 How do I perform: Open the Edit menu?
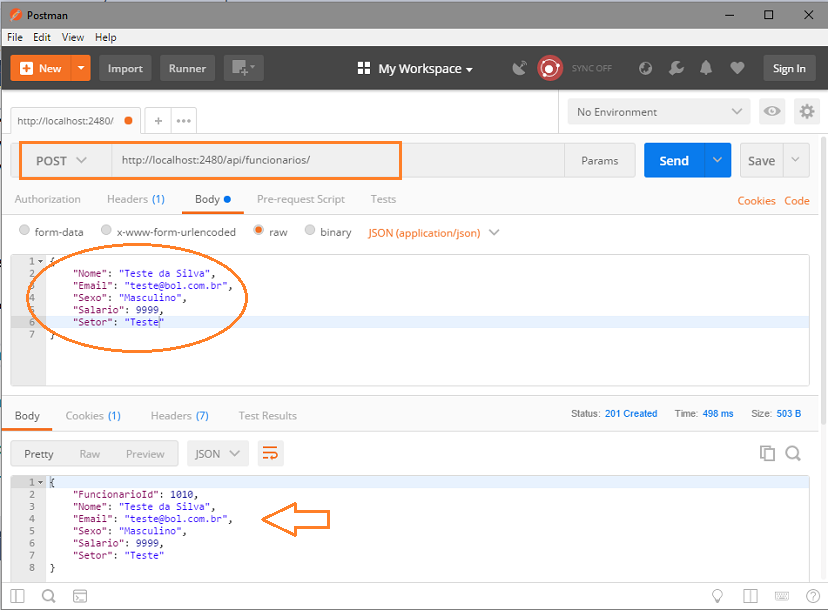(x=42, y=37)
